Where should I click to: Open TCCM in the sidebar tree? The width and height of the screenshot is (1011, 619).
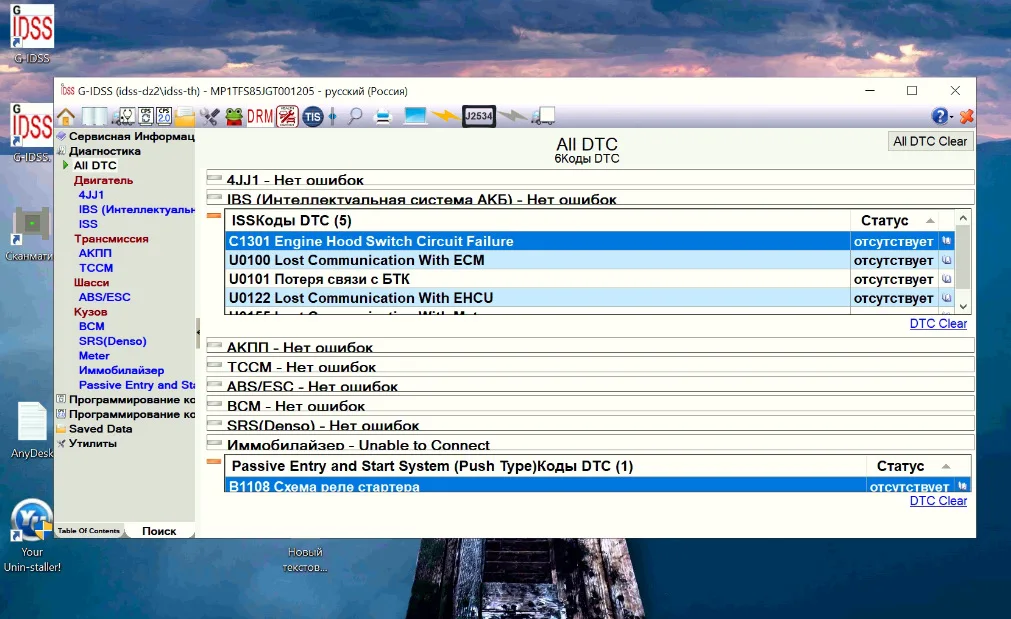96,268
